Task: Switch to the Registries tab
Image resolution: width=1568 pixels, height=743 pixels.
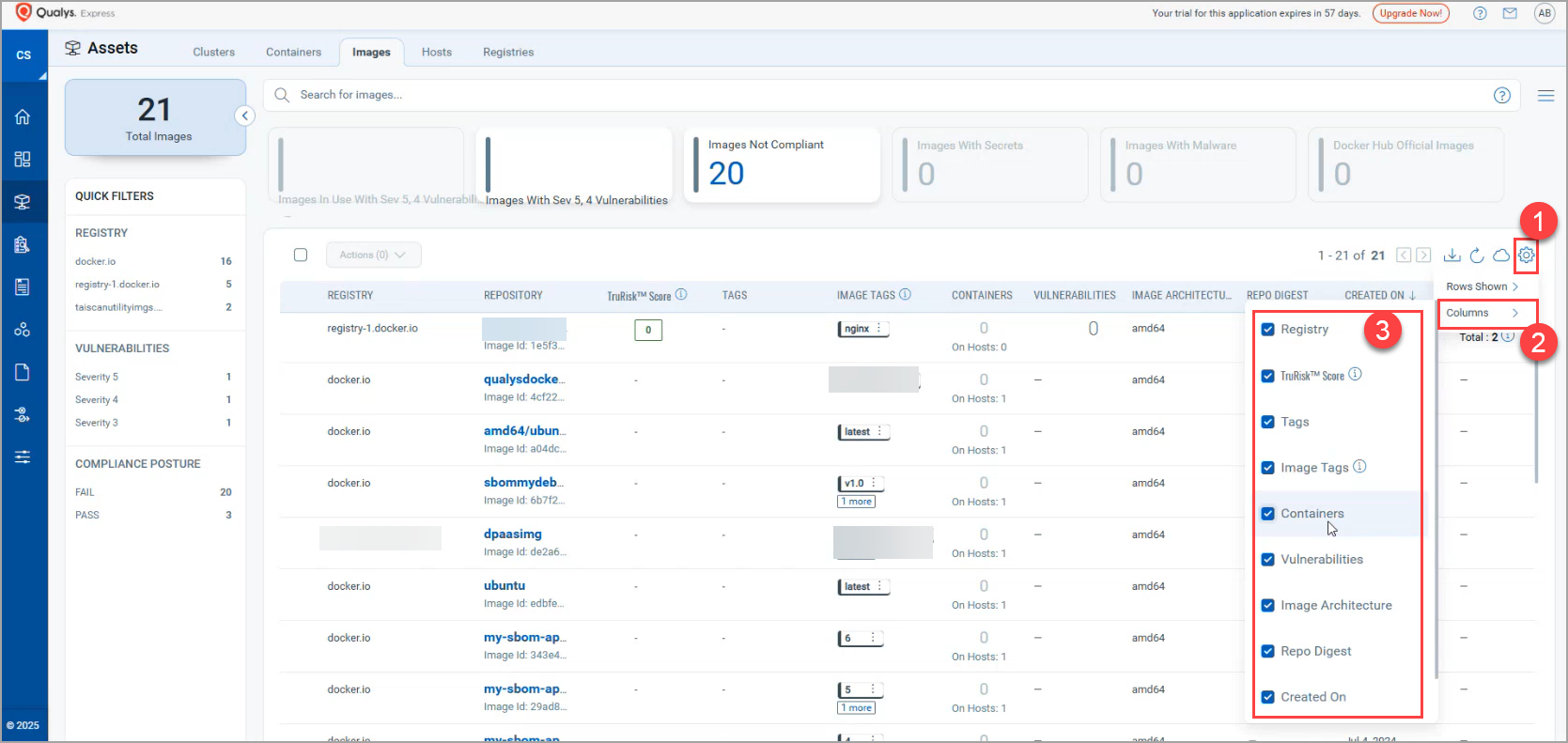Action: pyautogui.click(x=508, y=52)
